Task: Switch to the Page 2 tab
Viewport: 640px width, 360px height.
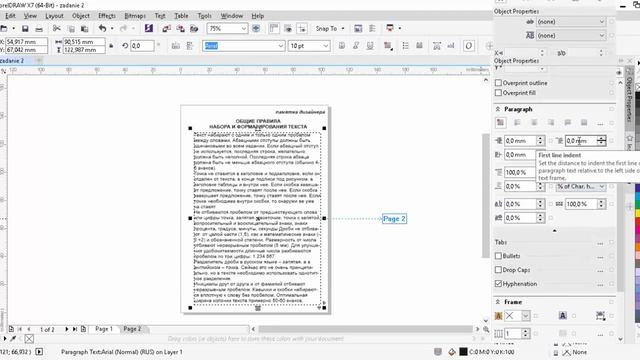Action: (x=133, y=329)
